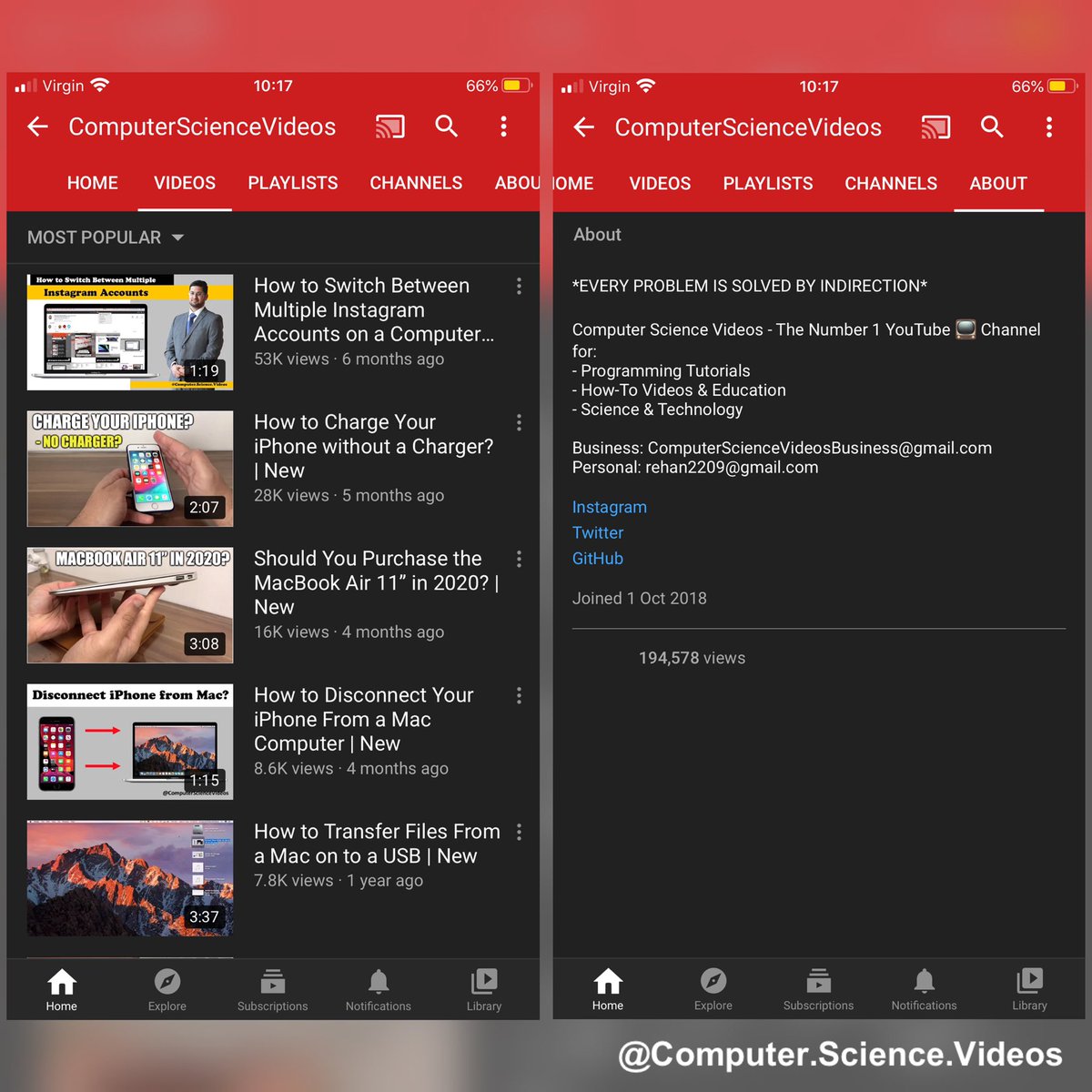Open options for Transfer Files to USB video
Screen dimensions: 1092x1092
point(519,832)
